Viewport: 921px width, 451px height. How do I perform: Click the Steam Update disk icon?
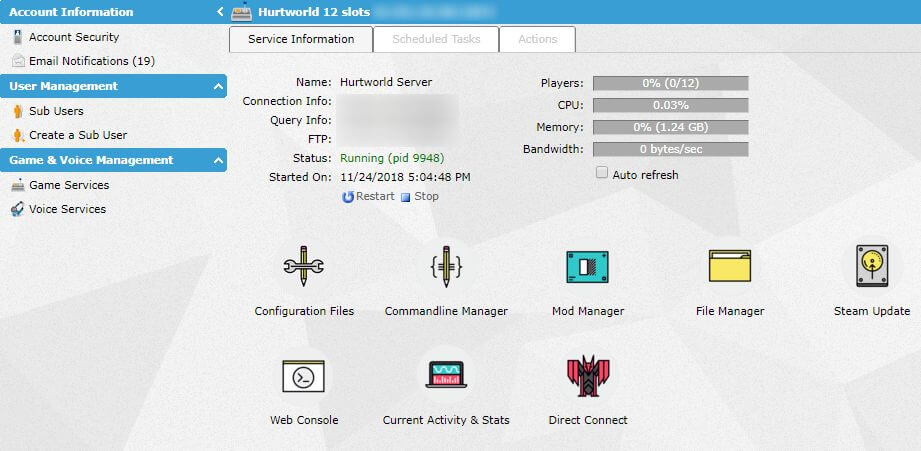[871, 267]
